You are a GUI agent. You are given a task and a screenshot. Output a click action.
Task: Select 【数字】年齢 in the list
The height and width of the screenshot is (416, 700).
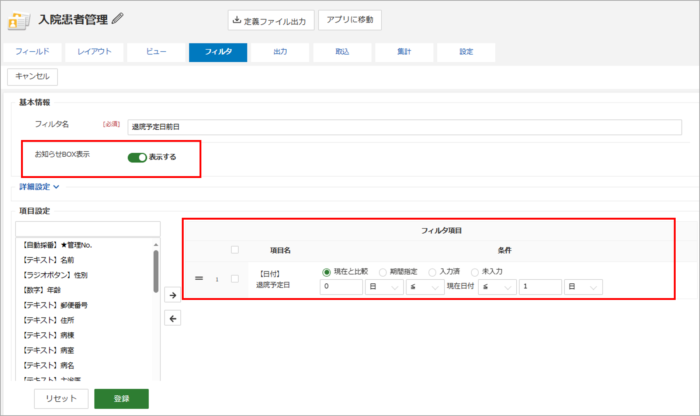point(42,290)
